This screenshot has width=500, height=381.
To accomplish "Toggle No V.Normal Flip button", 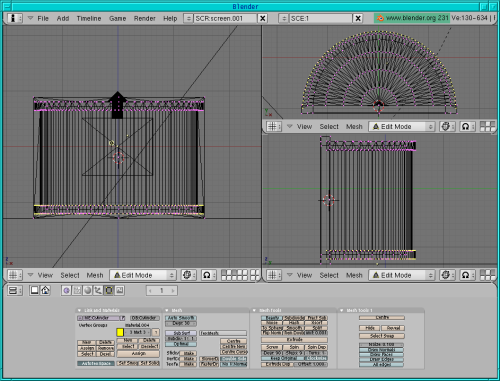I will click(233, 364).
